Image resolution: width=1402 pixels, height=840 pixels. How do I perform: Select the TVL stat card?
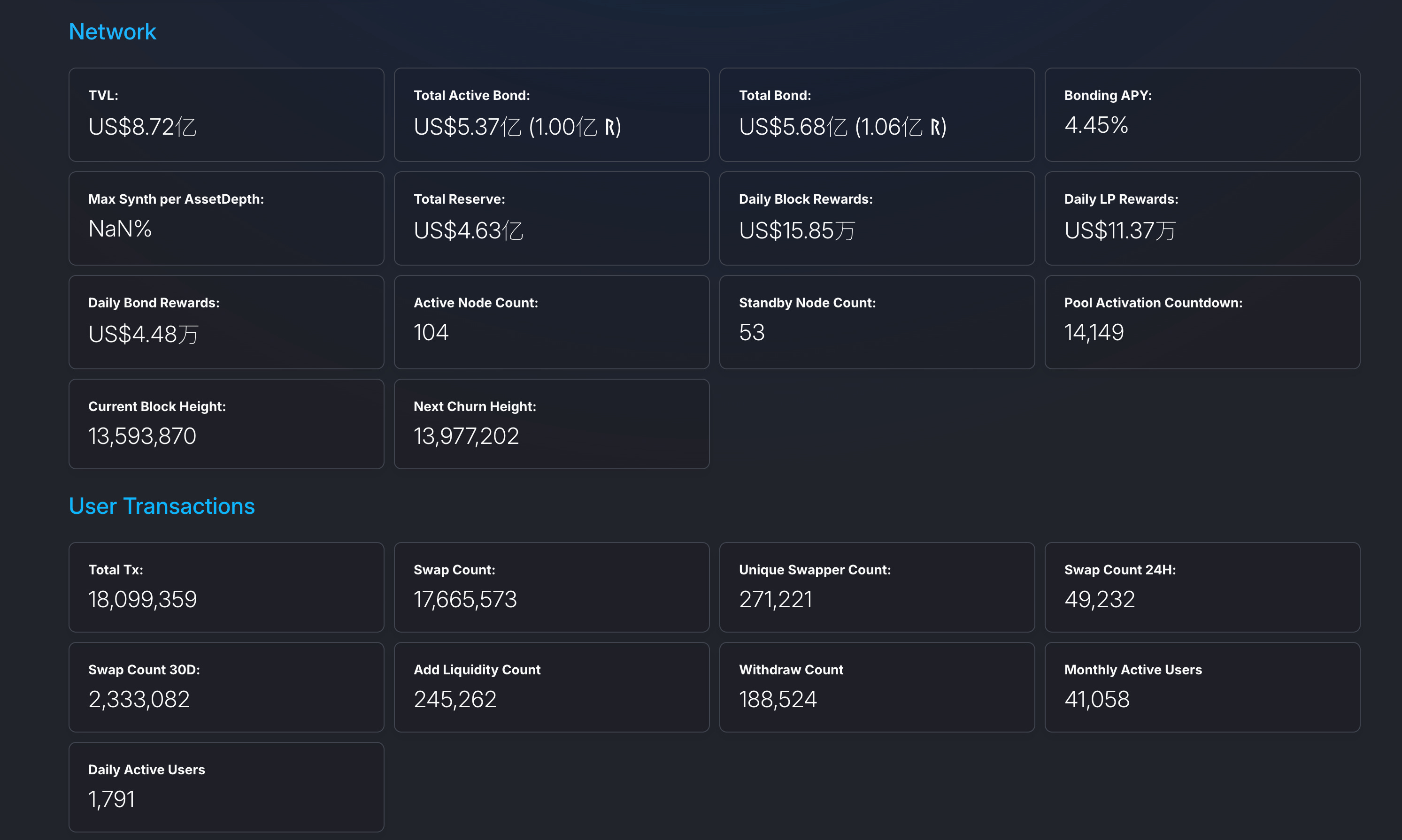pyautogui.click(x=226, y=115)
